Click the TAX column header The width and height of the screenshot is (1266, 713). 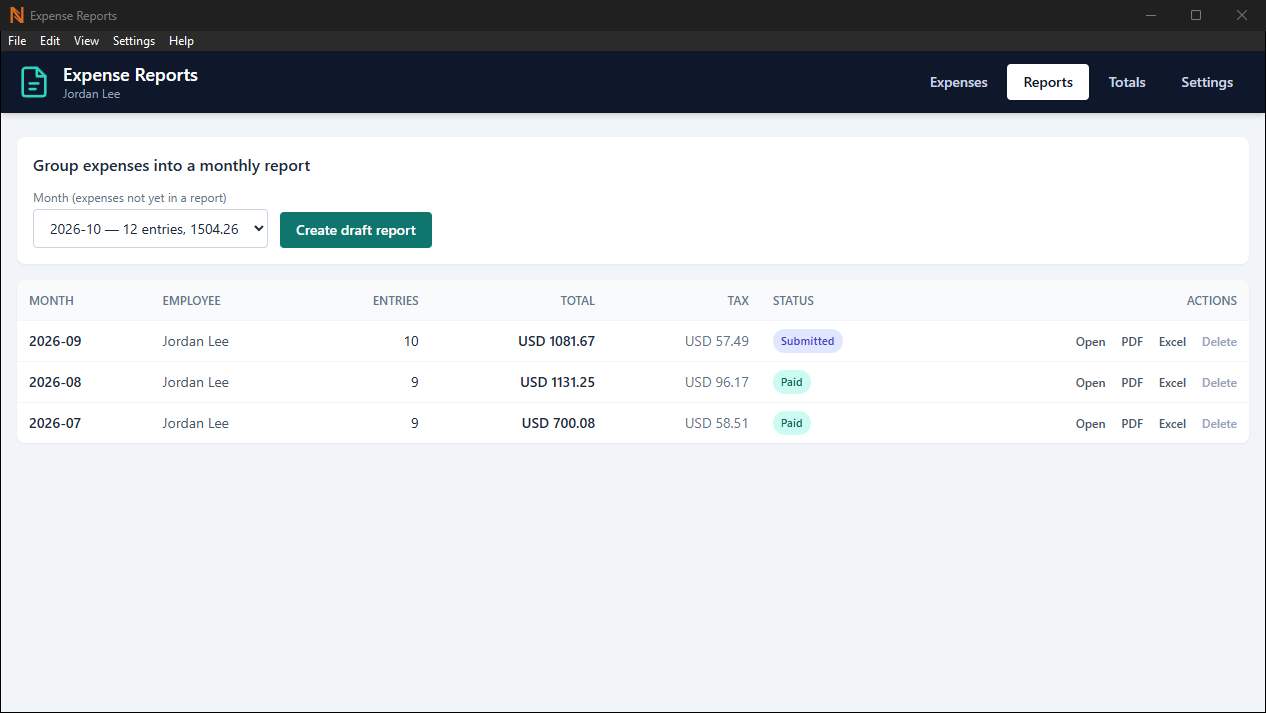tap(738, 301)
